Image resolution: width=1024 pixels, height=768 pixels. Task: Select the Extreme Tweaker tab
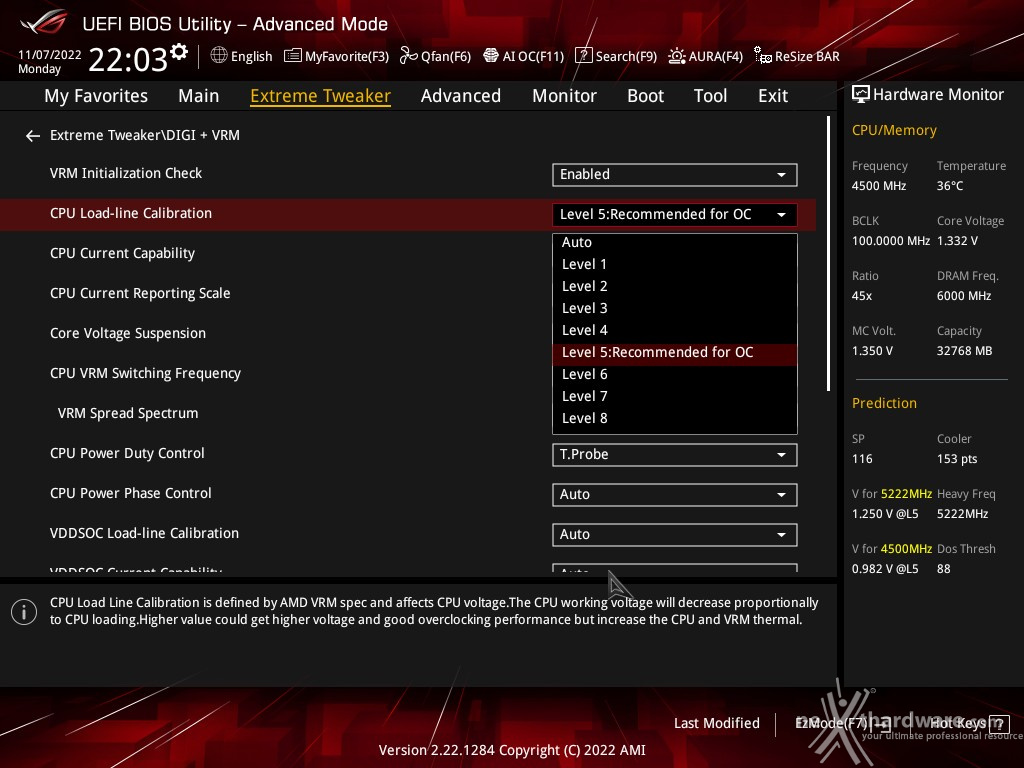321,96
